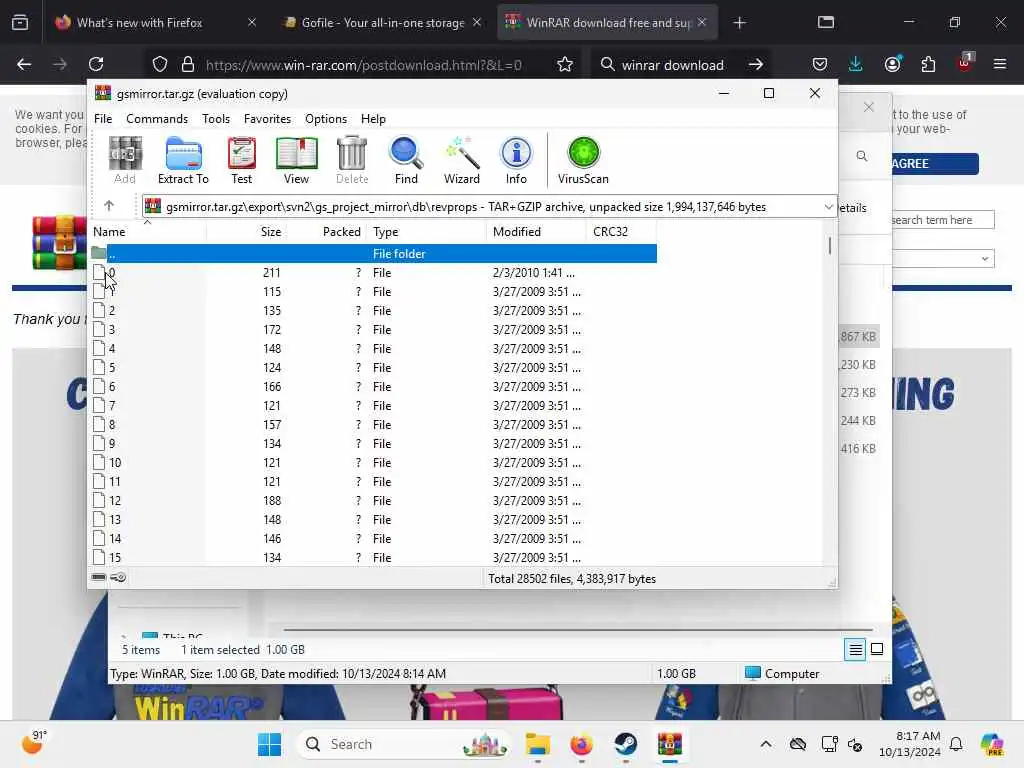The height and width of the screenshot is (768, 1024).
Task: Open File Explorer from taskbar
Action: [x=537, y=744]
